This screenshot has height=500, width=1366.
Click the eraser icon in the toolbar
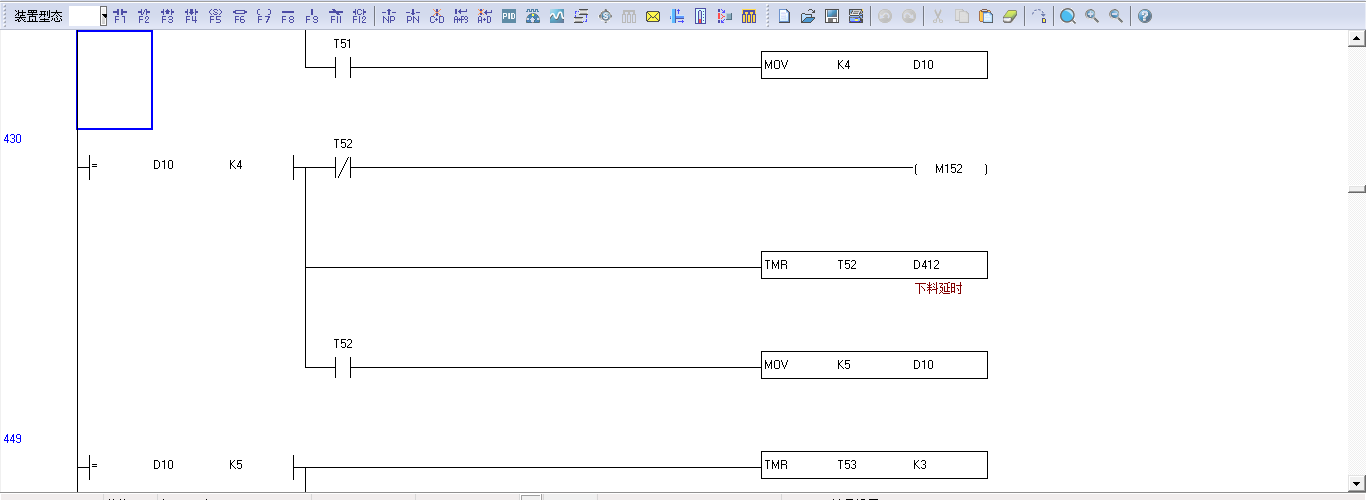tap(1010, 16)
